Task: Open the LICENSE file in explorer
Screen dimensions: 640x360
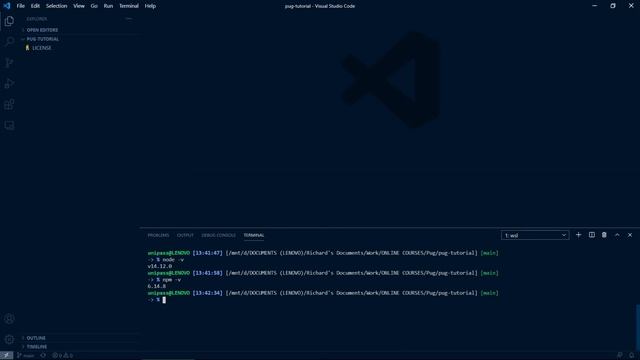Action: pyautogui.click(x=42, y=48)
